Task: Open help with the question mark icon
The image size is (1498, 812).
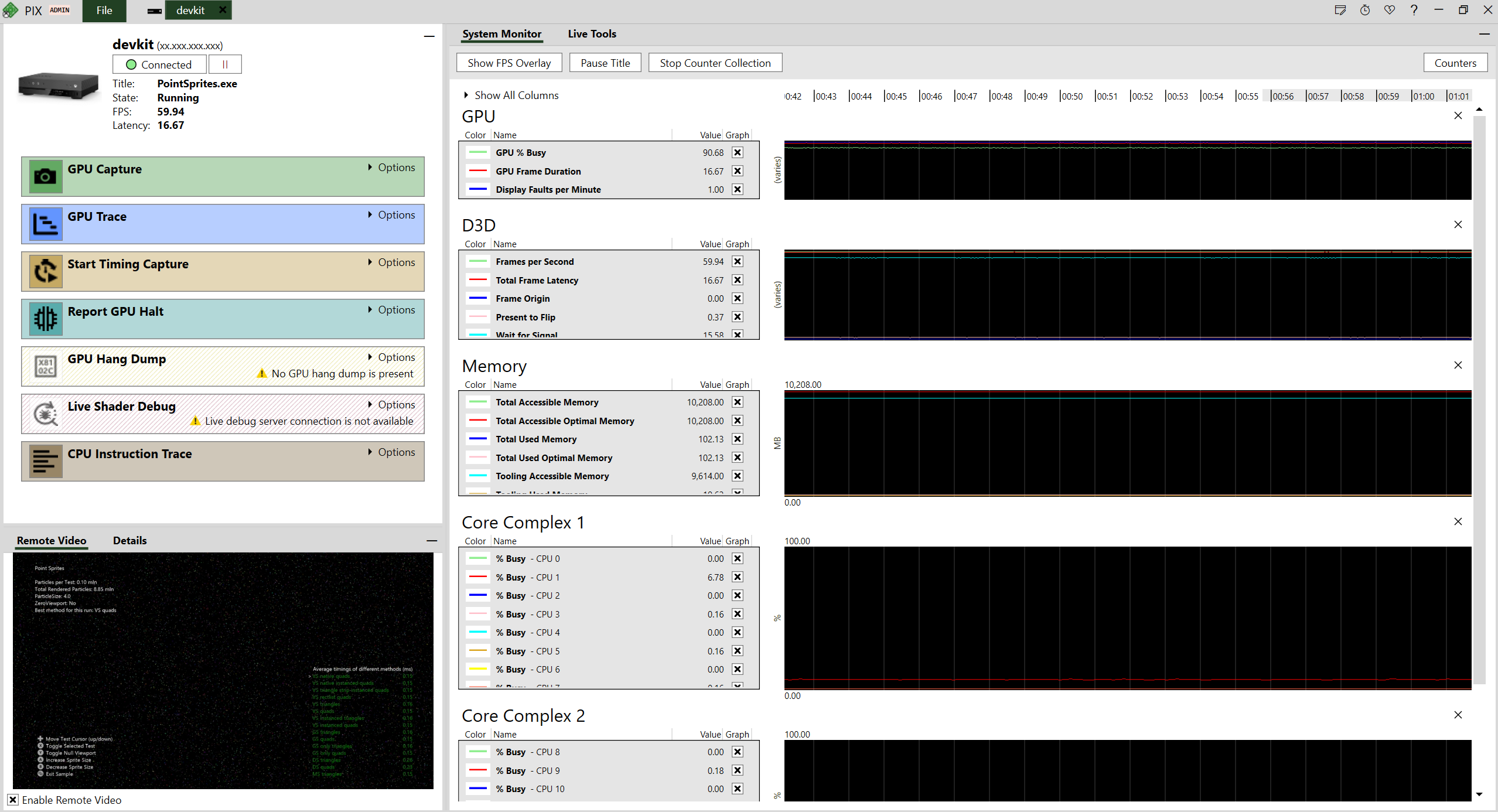Action: (1414, 10)
